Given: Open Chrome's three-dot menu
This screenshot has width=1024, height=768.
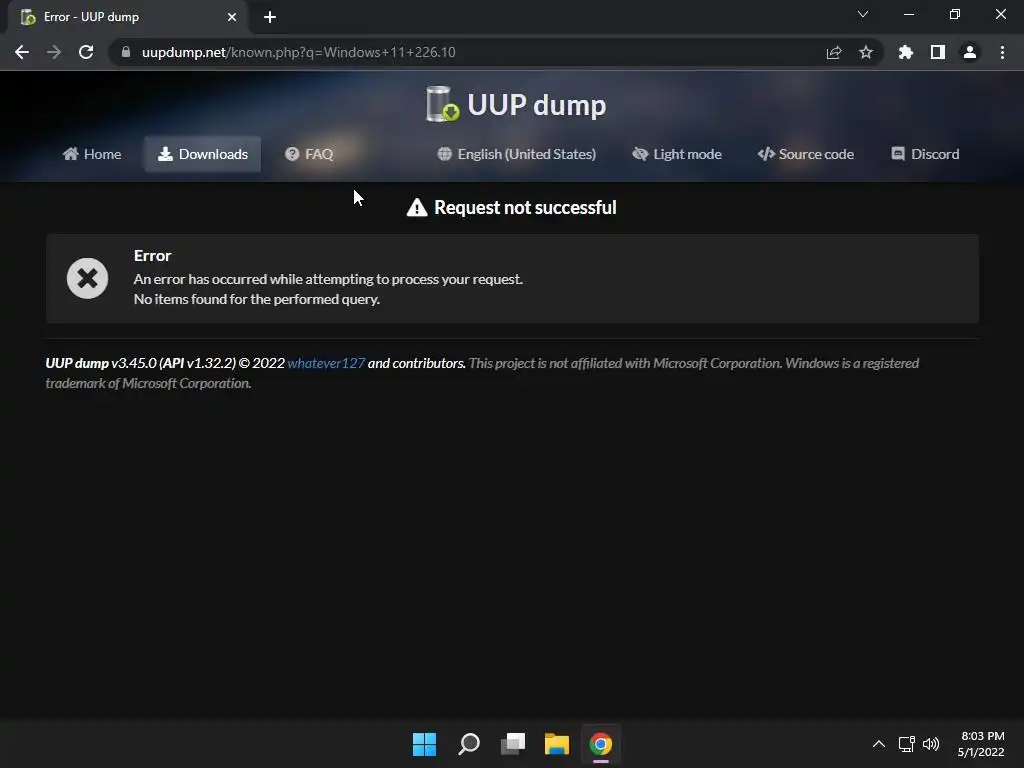Looking at the screenshot, I should pyautogui.click(x=1002, y=52).
